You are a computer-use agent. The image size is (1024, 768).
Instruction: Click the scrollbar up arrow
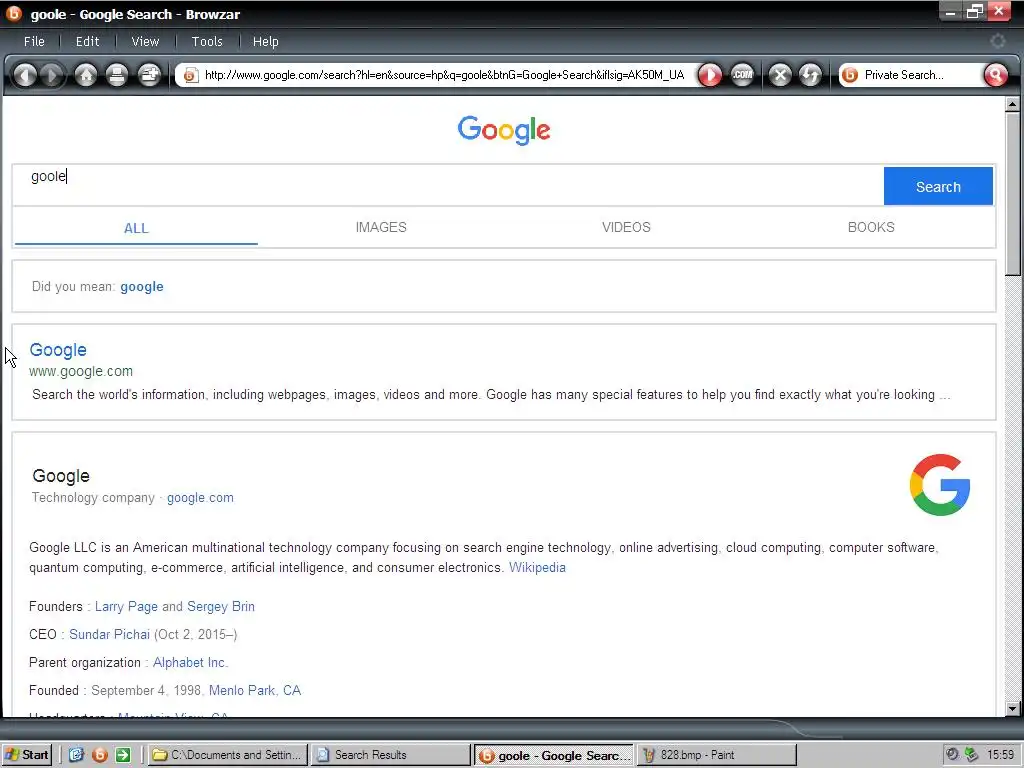[1012, 104]
